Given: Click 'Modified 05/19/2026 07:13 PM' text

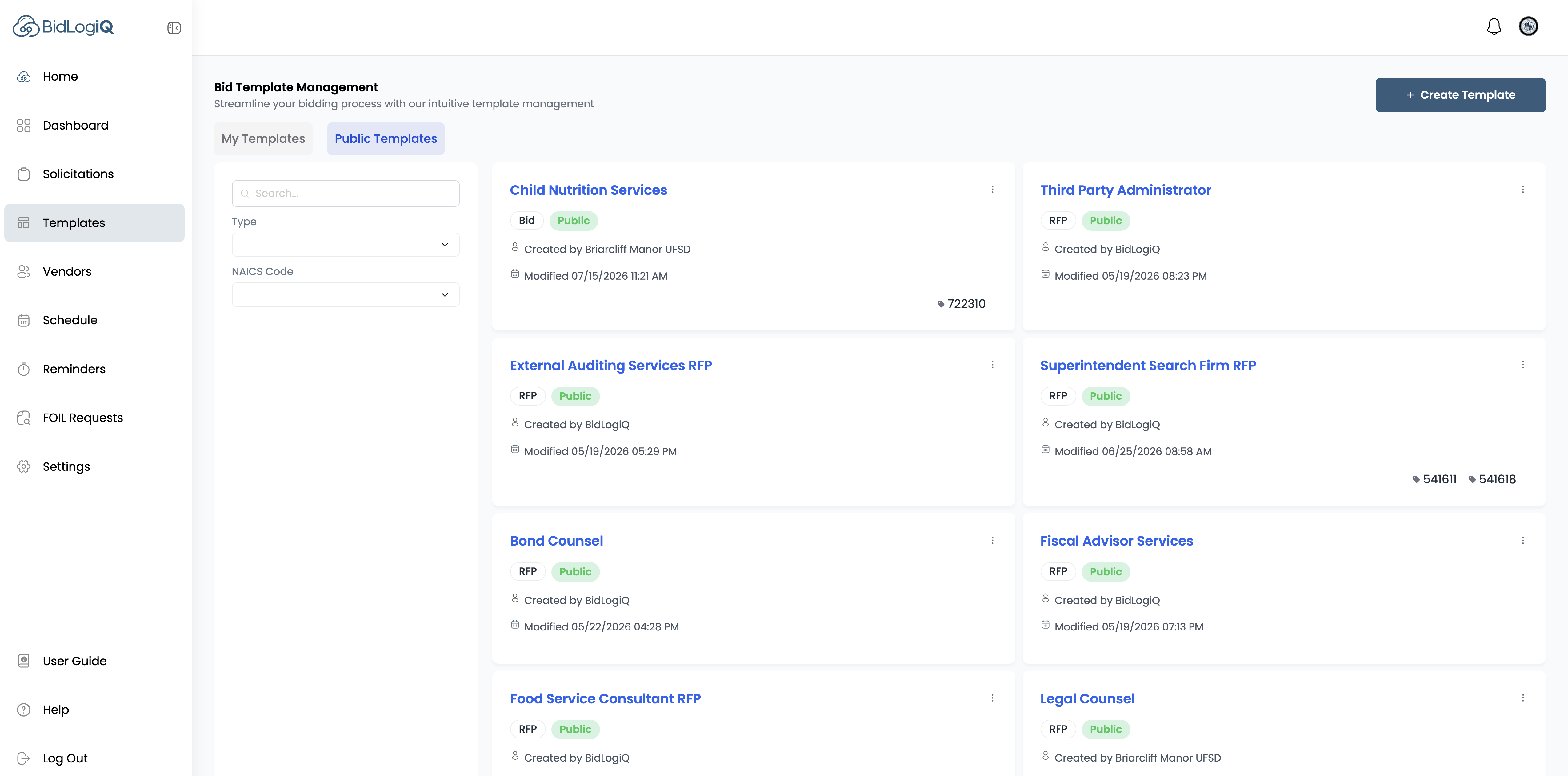Looking at the screenshot, I should (x=1129, y=627).
